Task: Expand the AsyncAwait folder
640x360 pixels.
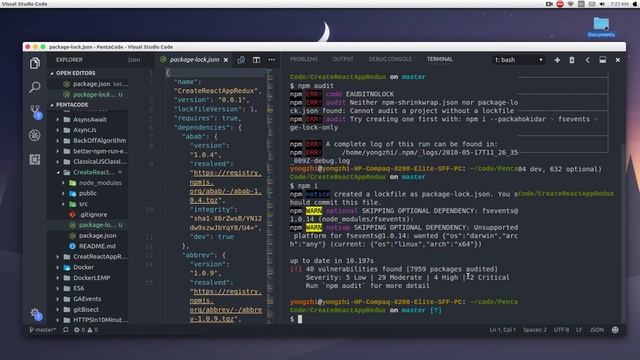Action: [x=90, y=120]
